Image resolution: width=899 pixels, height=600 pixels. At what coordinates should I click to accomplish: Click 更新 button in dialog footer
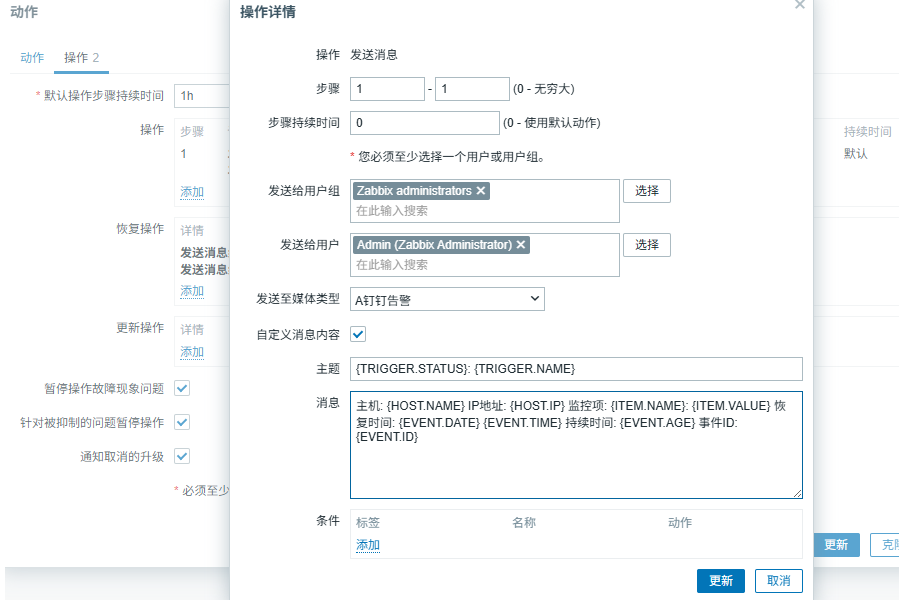click(720, 581)
